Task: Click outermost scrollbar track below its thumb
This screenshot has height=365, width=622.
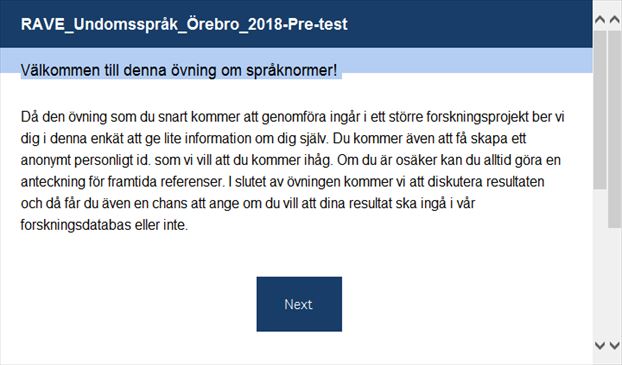Action: coord(614,284)
